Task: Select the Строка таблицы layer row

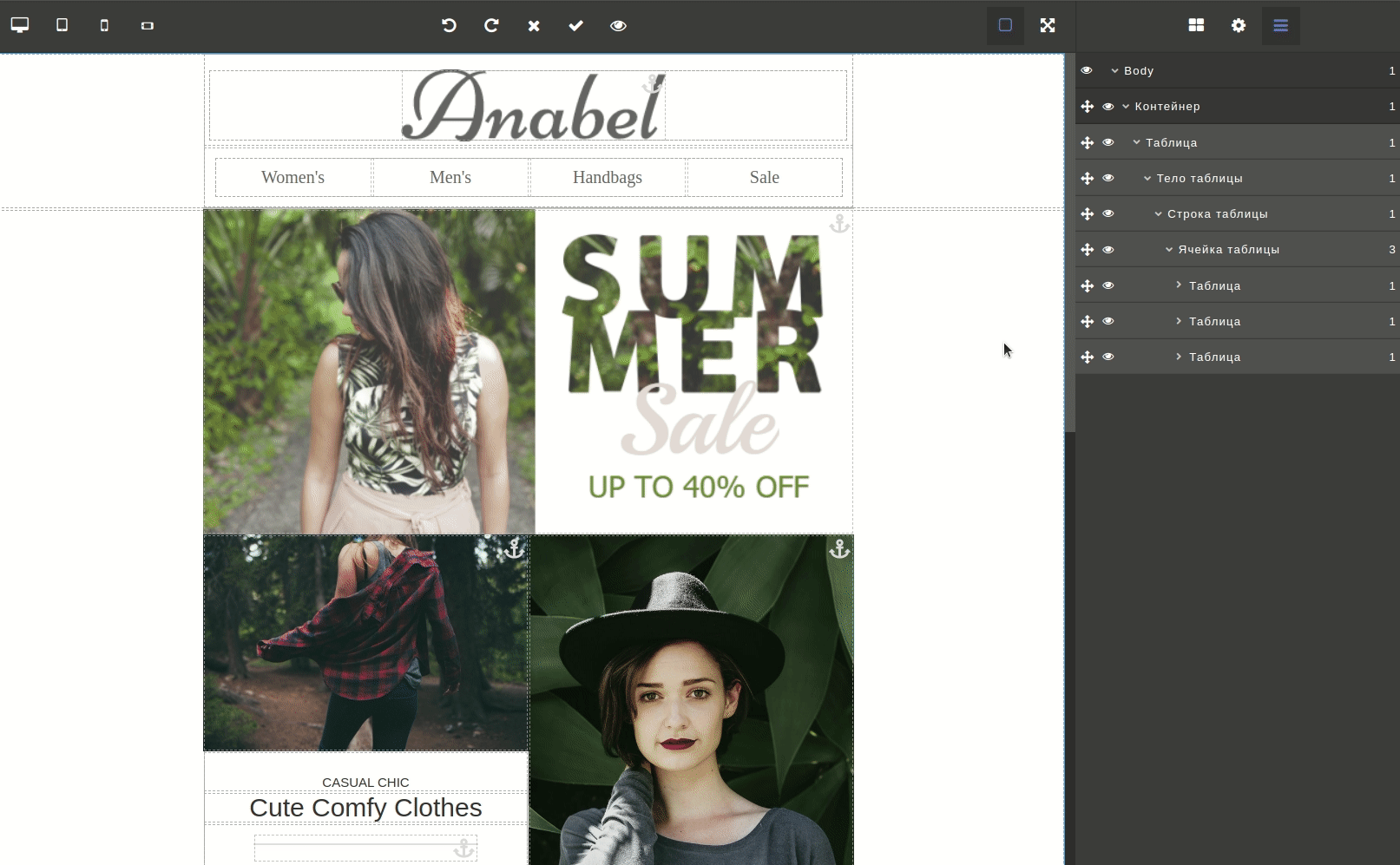Action: pos(1238,213)
